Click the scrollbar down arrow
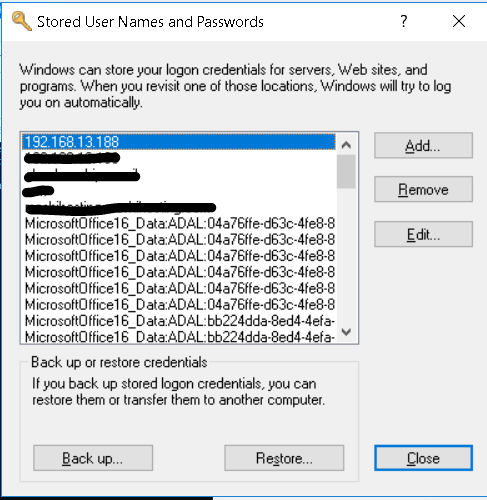This screenshot has height=500, width=487. (346, 332)
